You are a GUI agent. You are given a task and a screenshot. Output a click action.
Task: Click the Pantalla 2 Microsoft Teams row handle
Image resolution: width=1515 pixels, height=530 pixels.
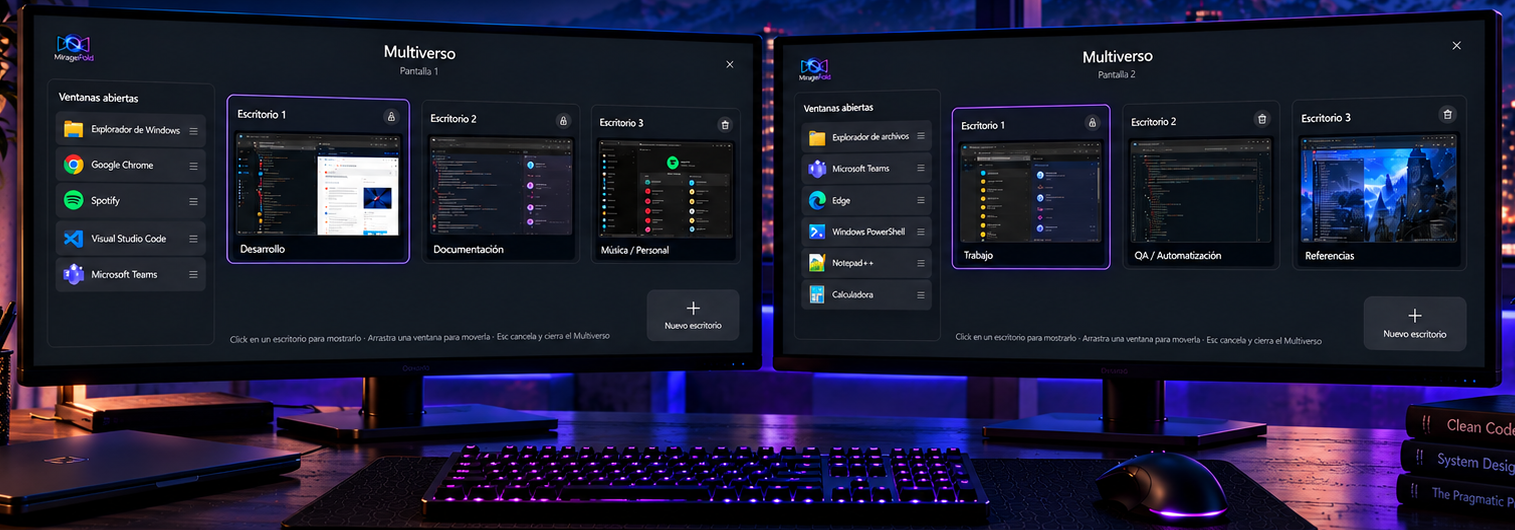click(x=921, y=168)
